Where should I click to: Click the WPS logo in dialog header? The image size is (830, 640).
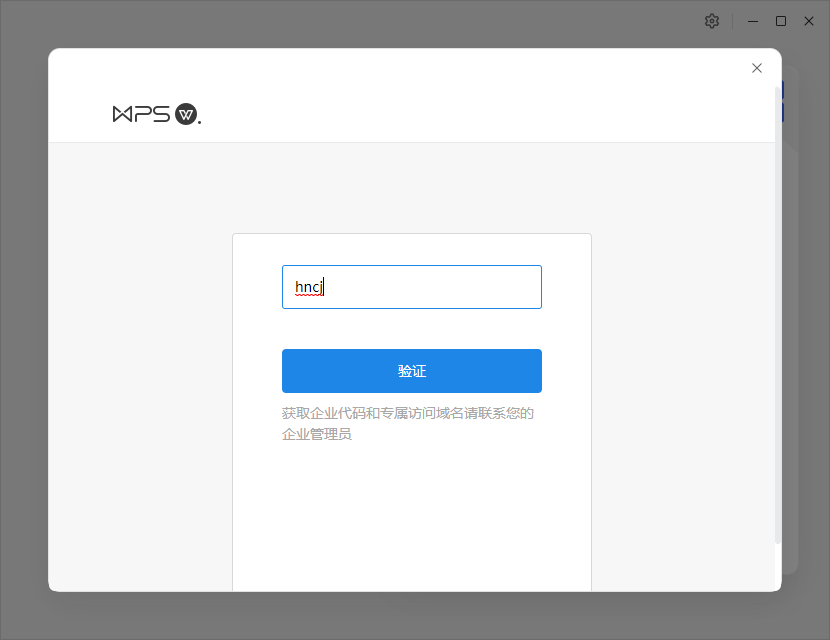coord(157,114)
